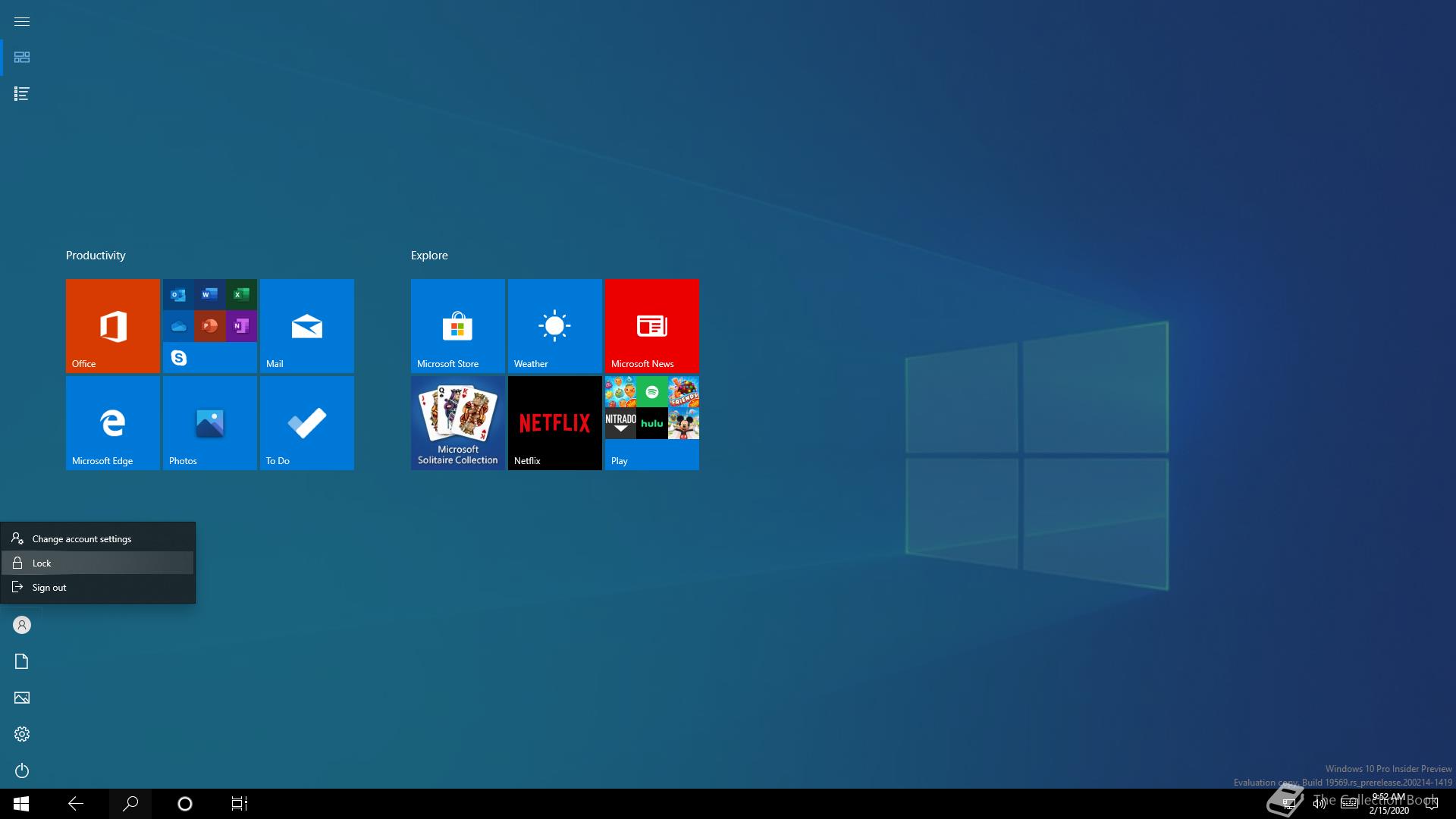Viewport: 1456px width, 819px height.
Task: Open the Office tile
Action: click(113, 326)
